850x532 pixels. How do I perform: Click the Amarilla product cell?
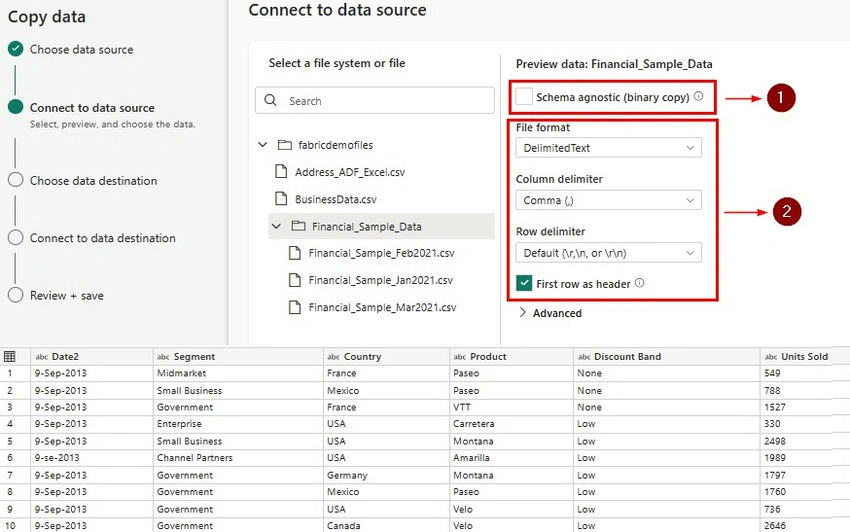click(511, 458)
